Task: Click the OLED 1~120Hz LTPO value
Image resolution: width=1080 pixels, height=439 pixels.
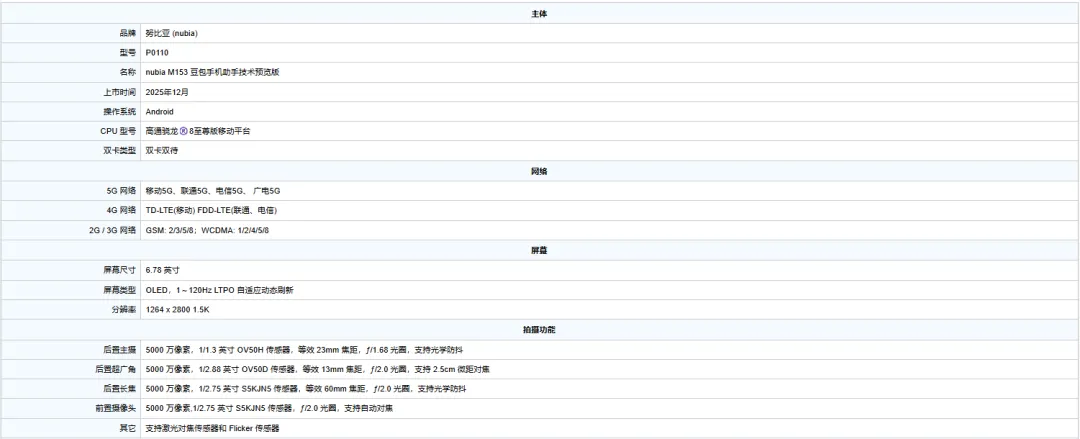Action: (220, 290)
